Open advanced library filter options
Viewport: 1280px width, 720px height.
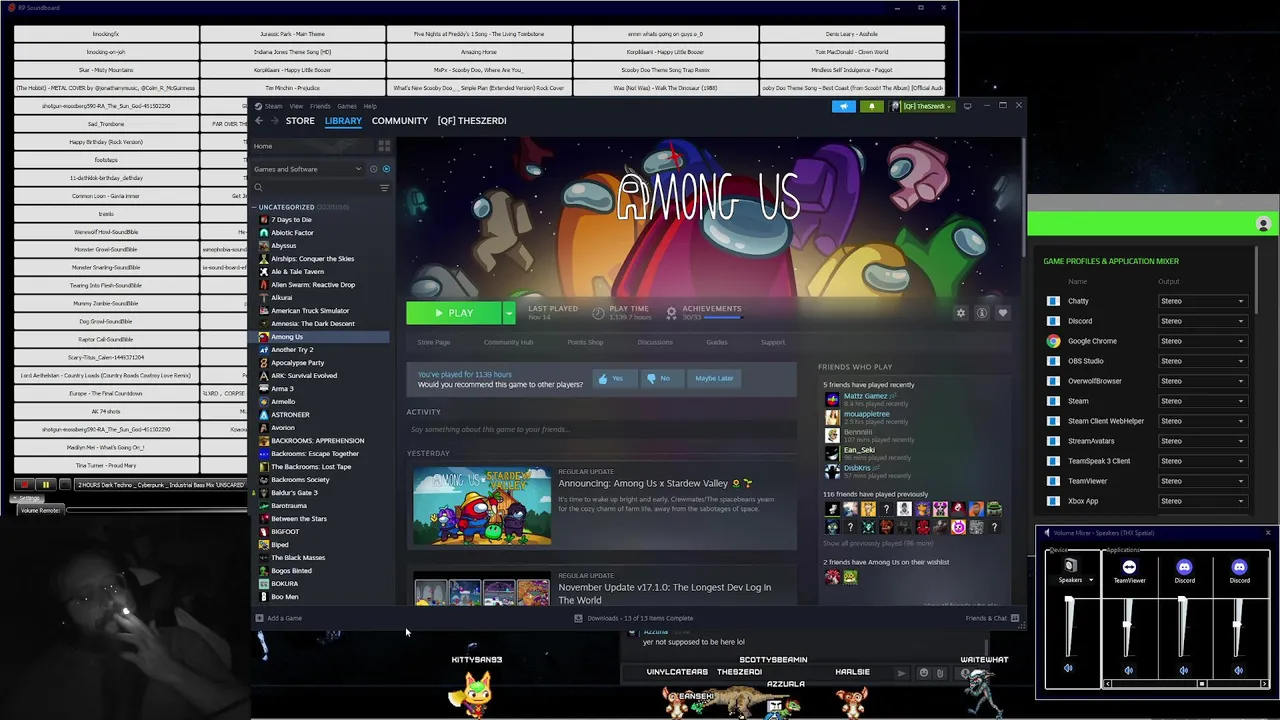[x=384, y=188]
